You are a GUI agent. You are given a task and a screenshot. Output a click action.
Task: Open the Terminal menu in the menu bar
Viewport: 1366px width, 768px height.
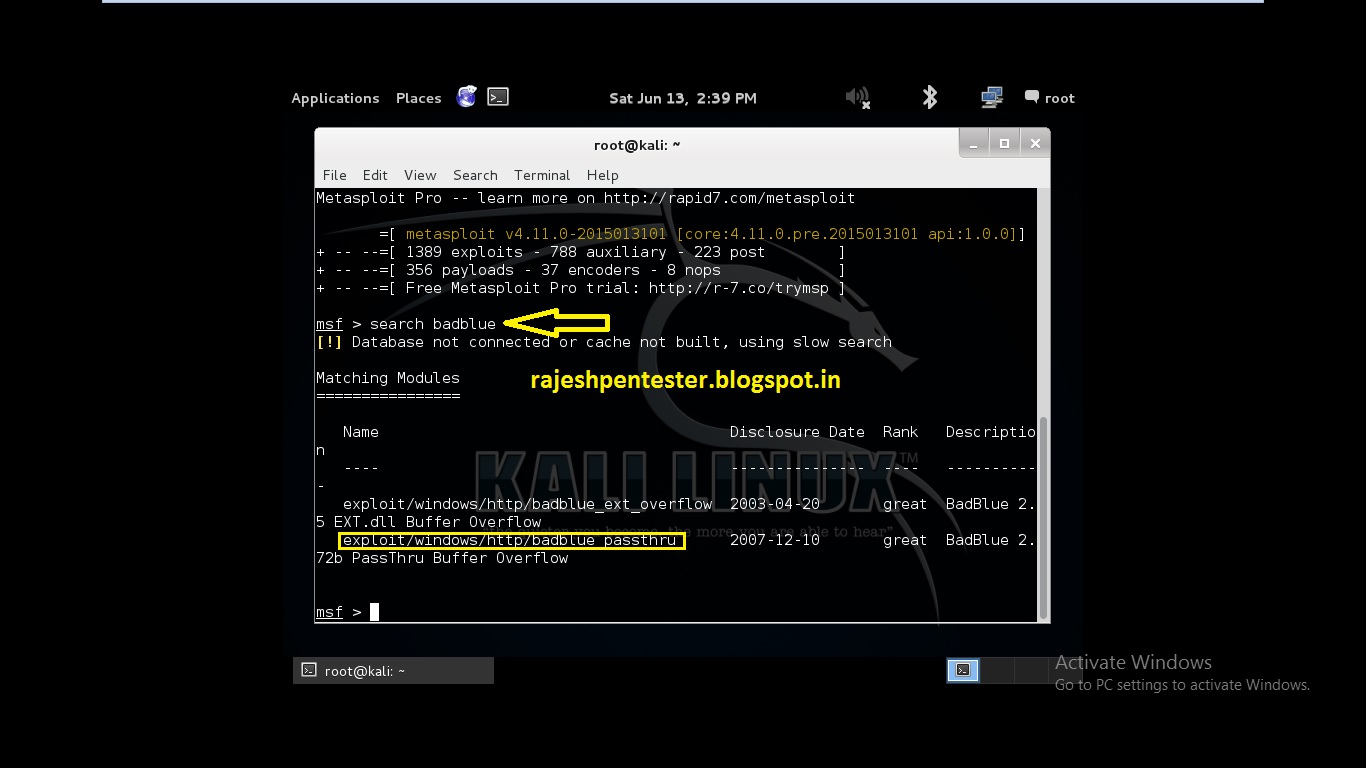click(541, 175)
